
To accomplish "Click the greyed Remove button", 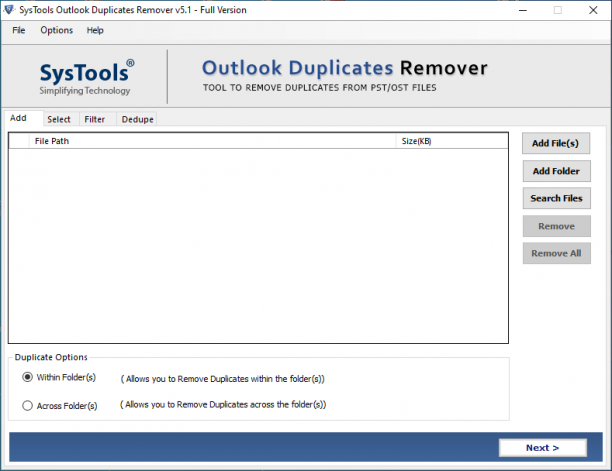I will click(x=556, y=226).
